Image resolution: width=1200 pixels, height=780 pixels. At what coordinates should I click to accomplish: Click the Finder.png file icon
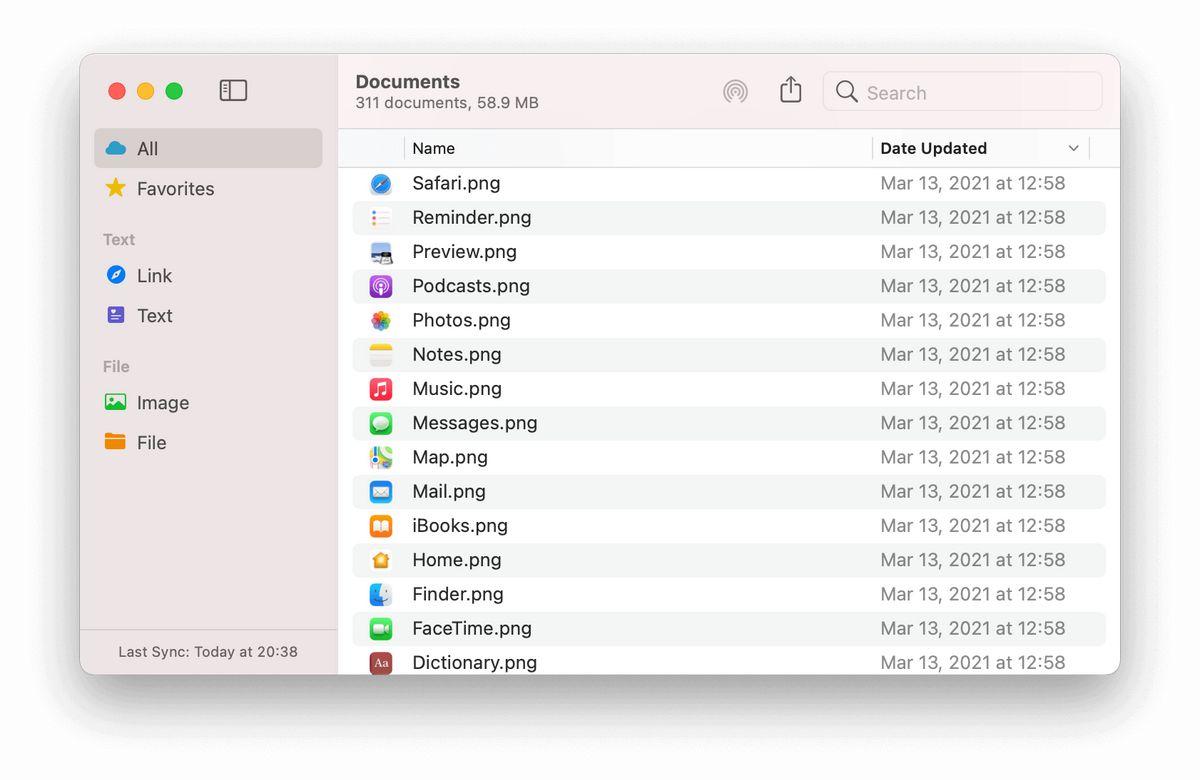click(x=381, y=595)
